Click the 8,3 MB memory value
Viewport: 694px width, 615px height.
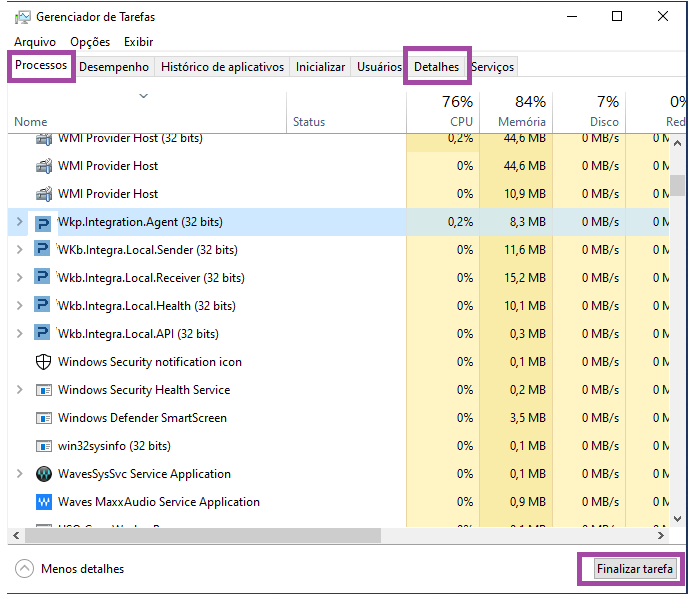(527, 222)
